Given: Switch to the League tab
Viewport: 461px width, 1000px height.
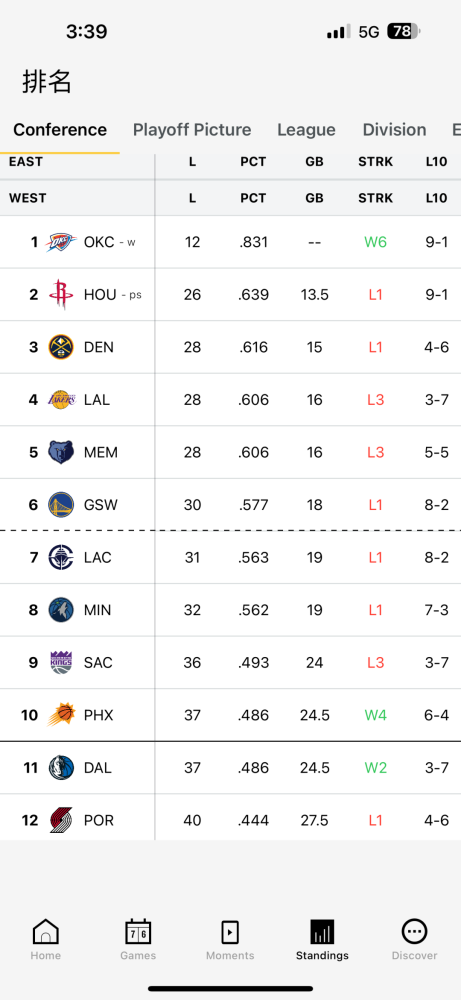Looking at the screenshot, I should (306, 130).
